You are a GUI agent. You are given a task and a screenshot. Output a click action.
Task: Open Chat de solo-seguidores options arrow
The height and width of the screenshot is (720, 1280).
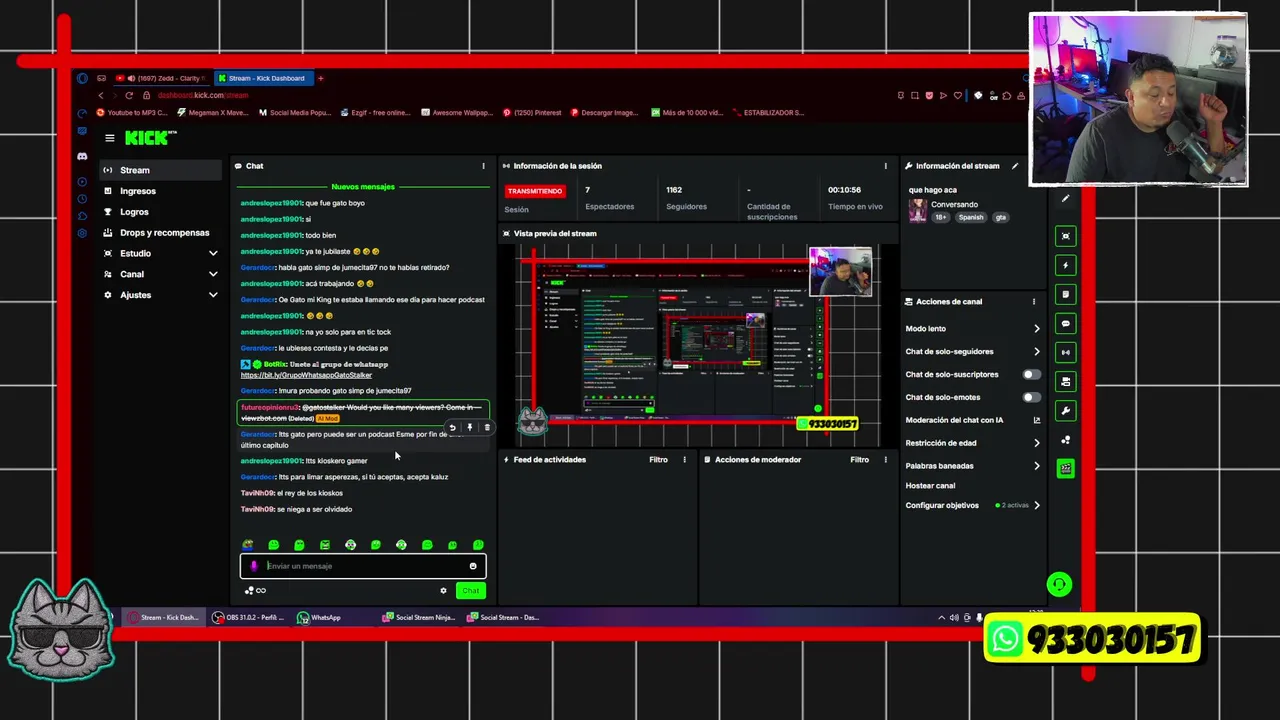tap(1036, 352)
